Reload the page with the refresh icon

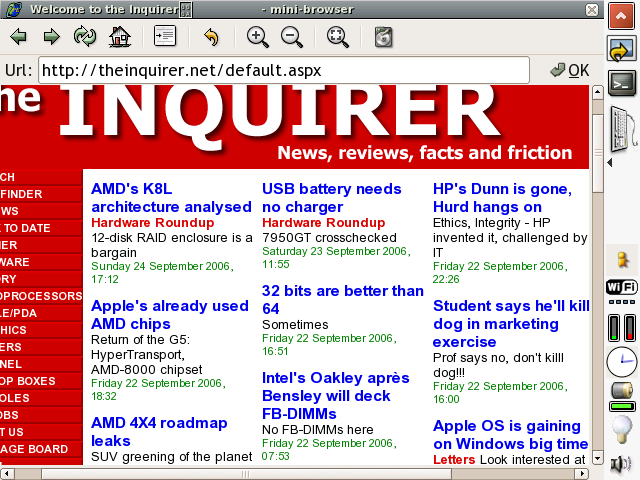pos(85,37)
